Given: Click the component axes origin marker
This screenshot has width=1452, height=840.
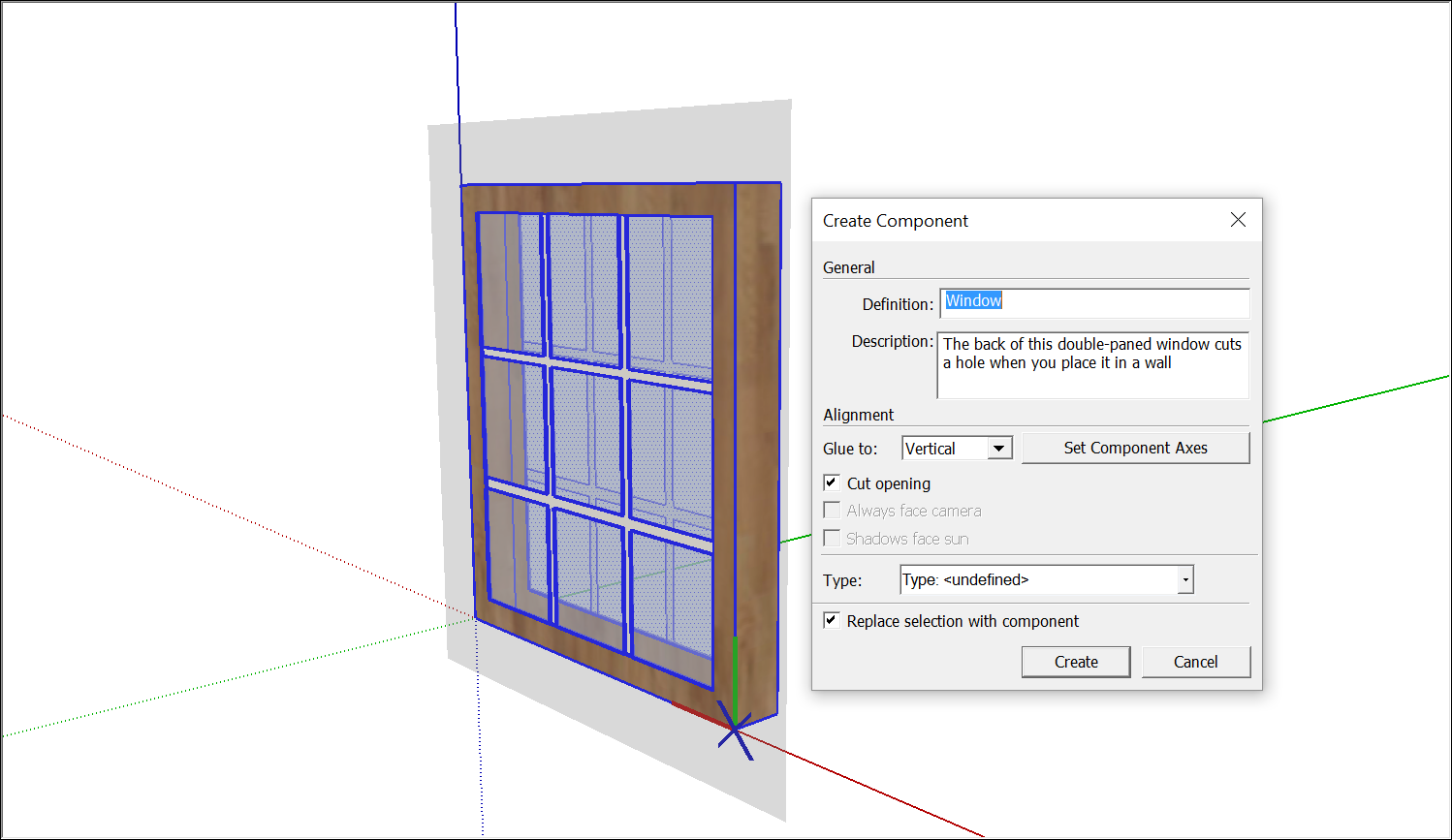Looking at the screenshot, I should click(735, 731).
